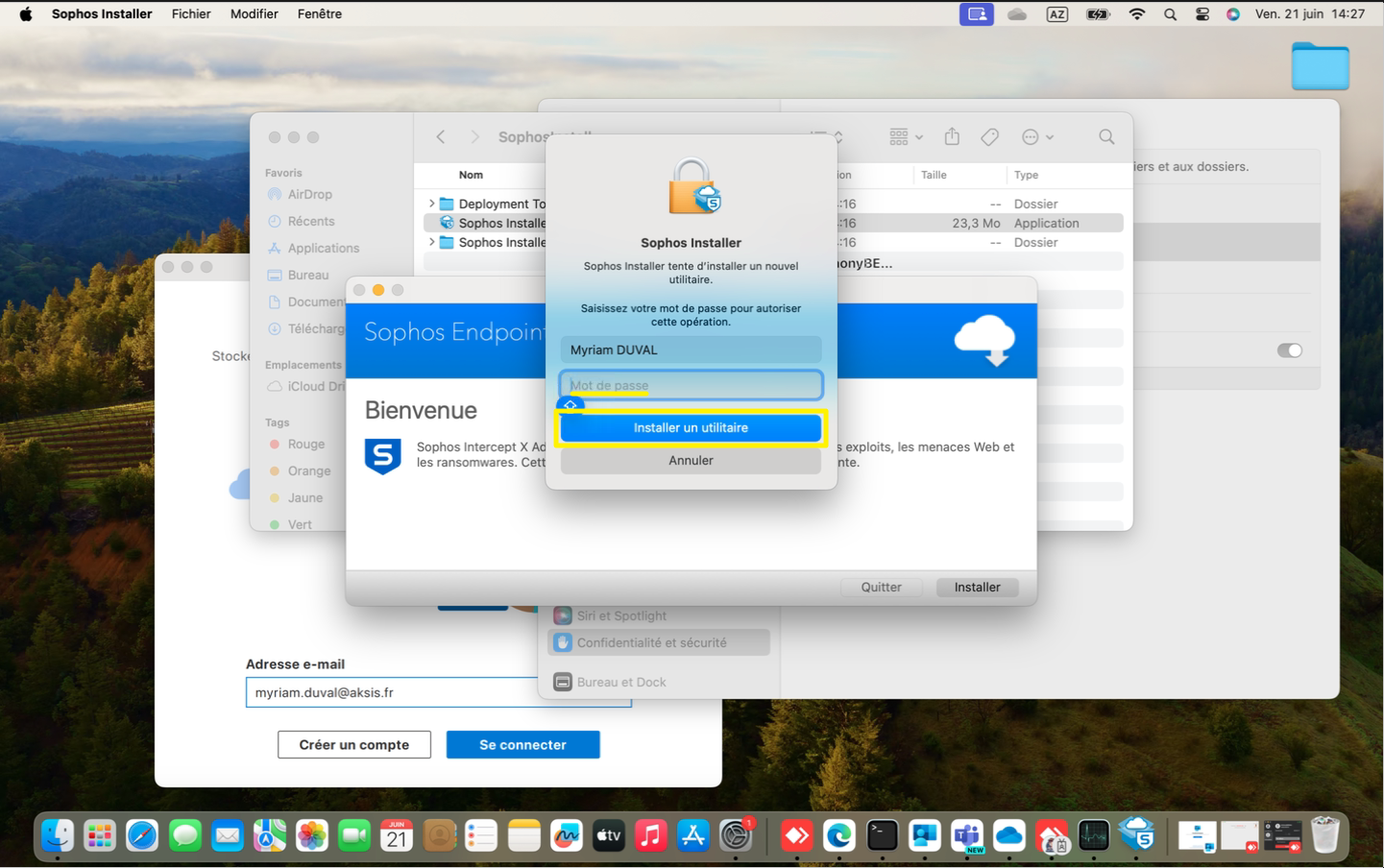
Task: Cancel the password prompt with Annuler
Action: 691,461
